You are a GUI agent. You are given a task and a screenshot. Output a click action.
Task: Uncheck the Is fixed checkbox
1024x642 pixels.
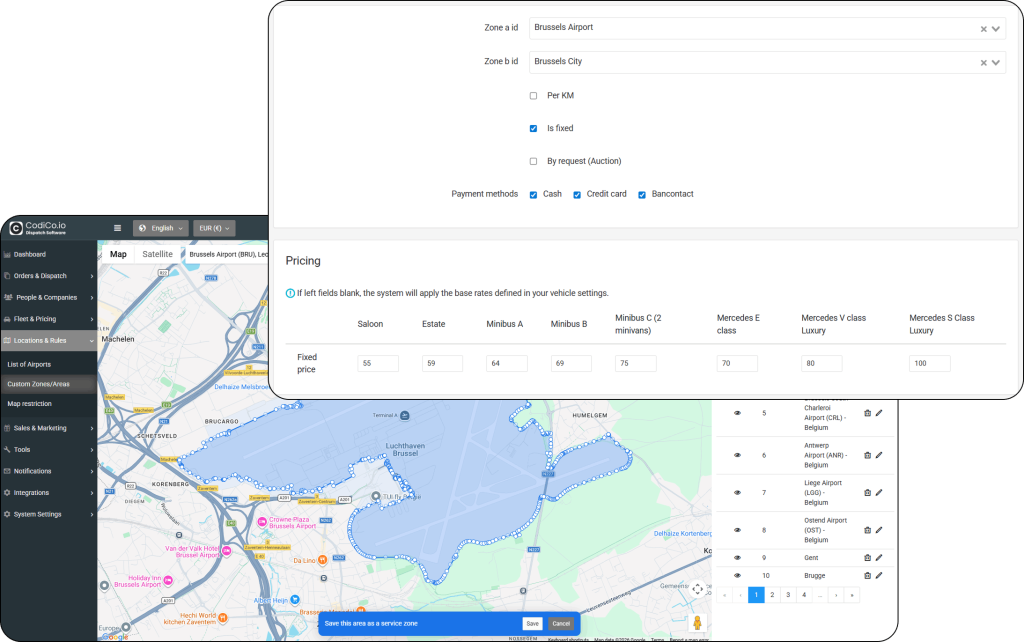pyautogui.click(x=534, y=129)
